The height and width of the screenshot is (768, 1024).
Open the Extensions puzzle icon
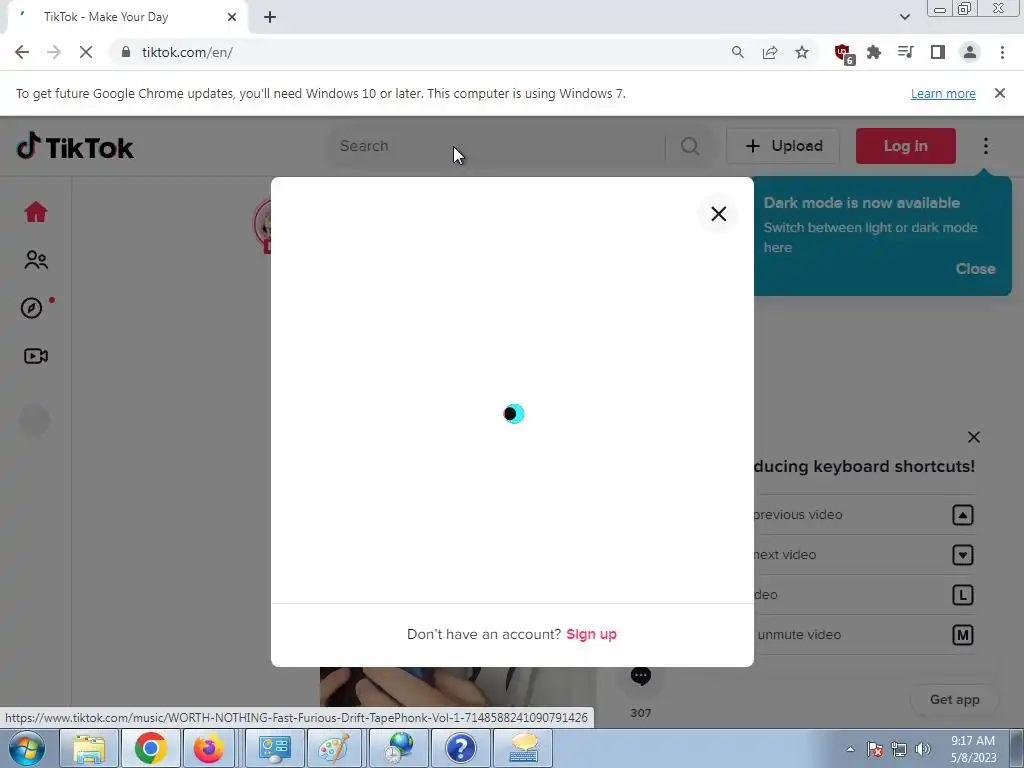[x=874, y=52]
